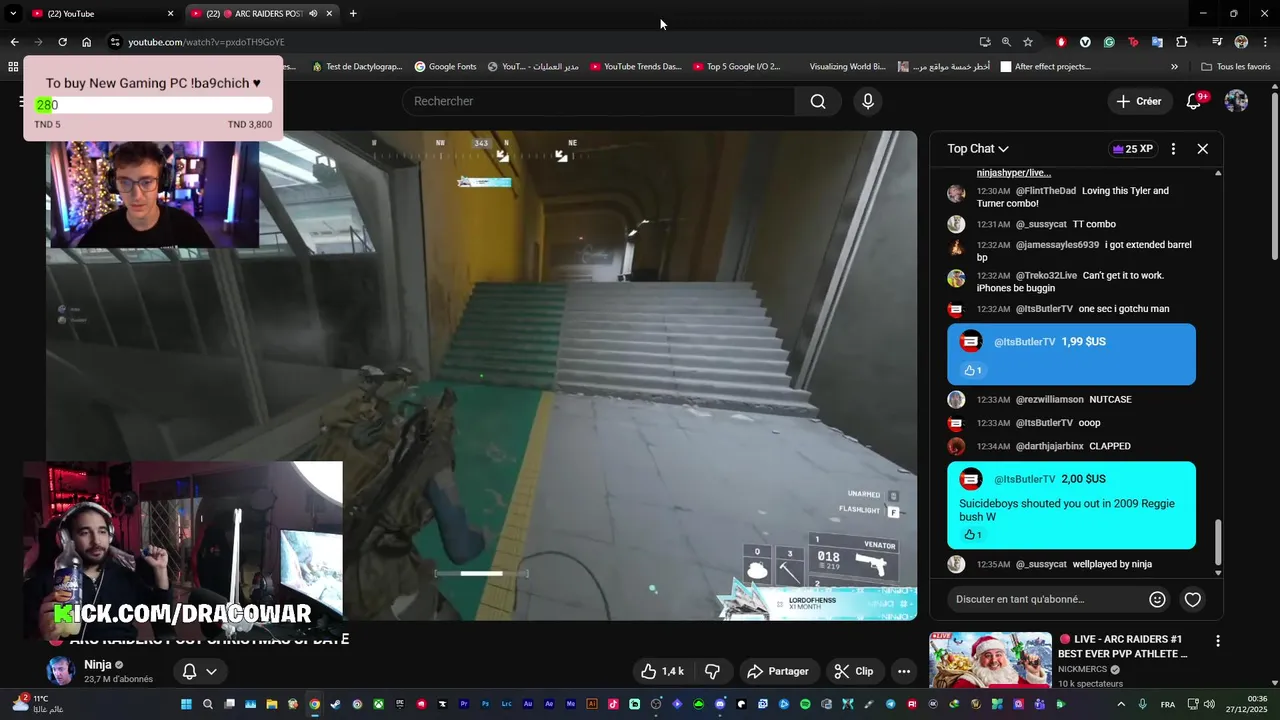Open YouTube Trends Dashboard bookmark
Image resolution: width=1280 pixels, height=720 pixels.
click(x=636, y=67)
